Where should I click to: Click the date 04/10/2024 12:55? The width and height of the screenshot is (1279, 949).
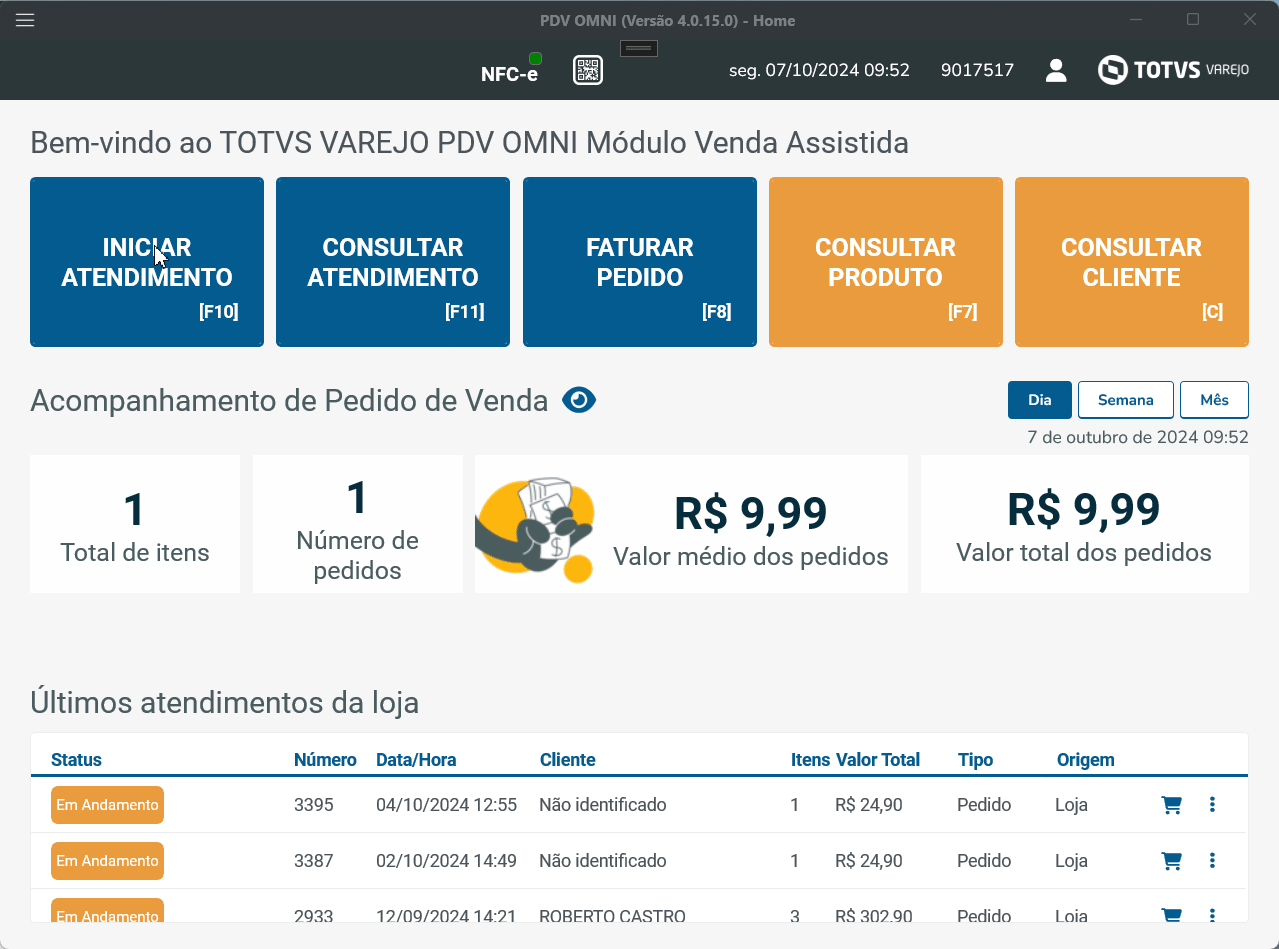pyautogui.click(x=446, y=805)
